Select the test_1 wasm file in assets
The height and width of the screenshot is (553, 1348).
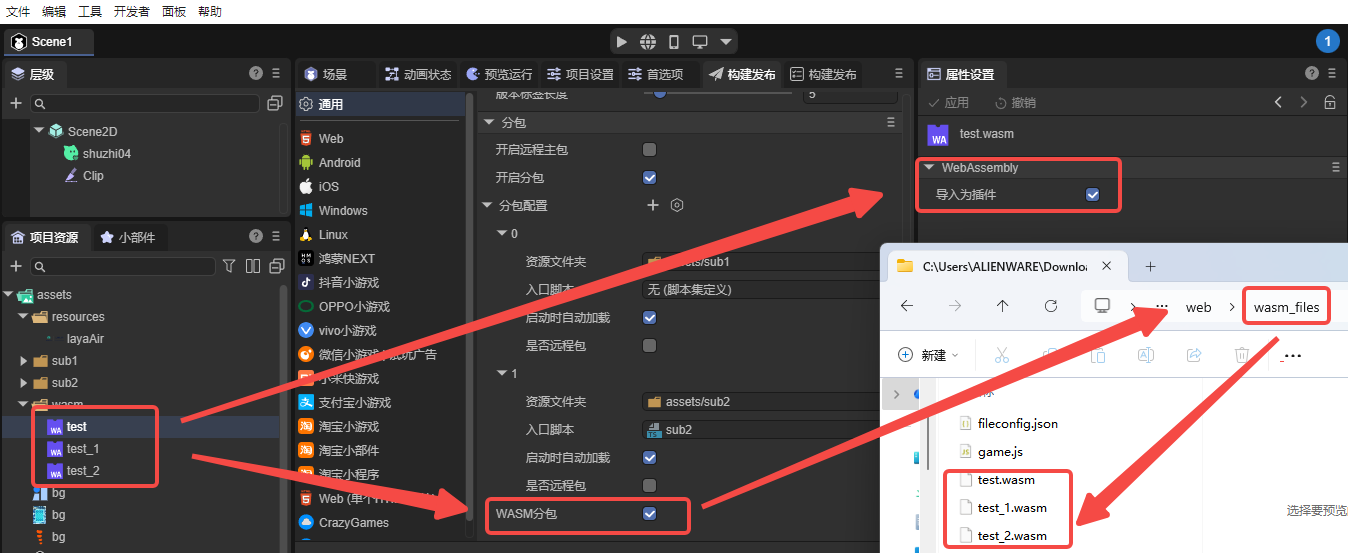click(x=82, y=449)
